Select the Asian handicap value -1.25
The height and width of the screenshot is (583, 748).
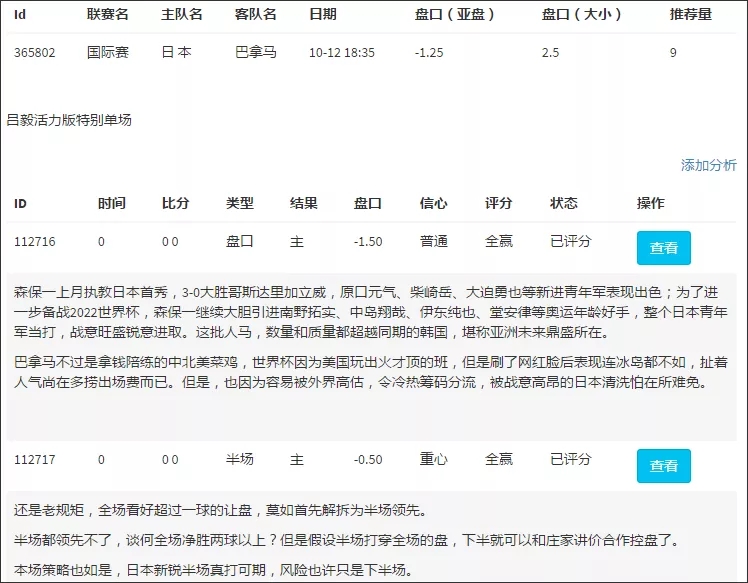[x=429, y=52]
